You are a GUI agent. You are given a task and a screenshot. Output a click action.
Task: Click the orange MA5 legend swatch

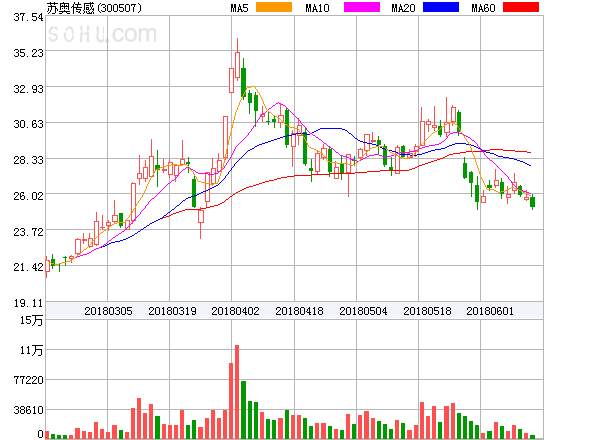[x=274, y=7]
